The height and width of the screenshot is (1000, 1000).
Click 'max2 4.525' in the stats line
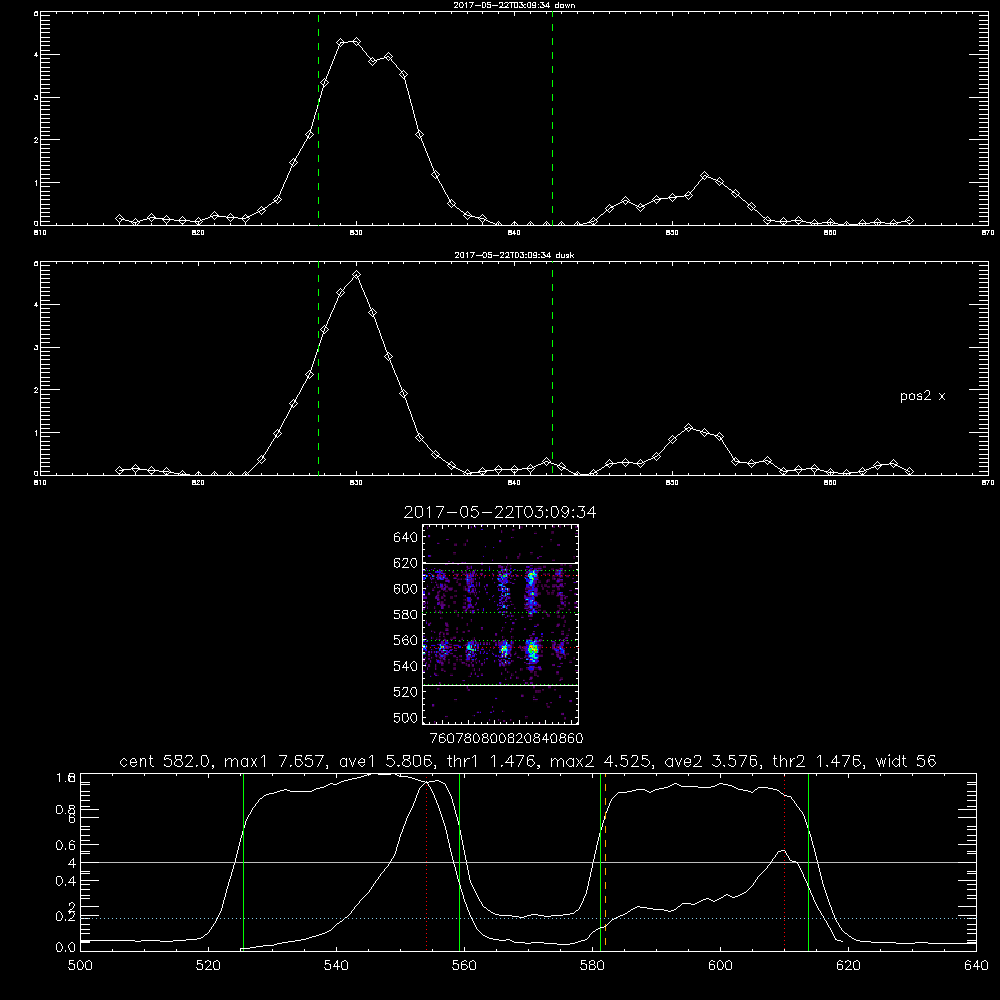pos(599,761)
